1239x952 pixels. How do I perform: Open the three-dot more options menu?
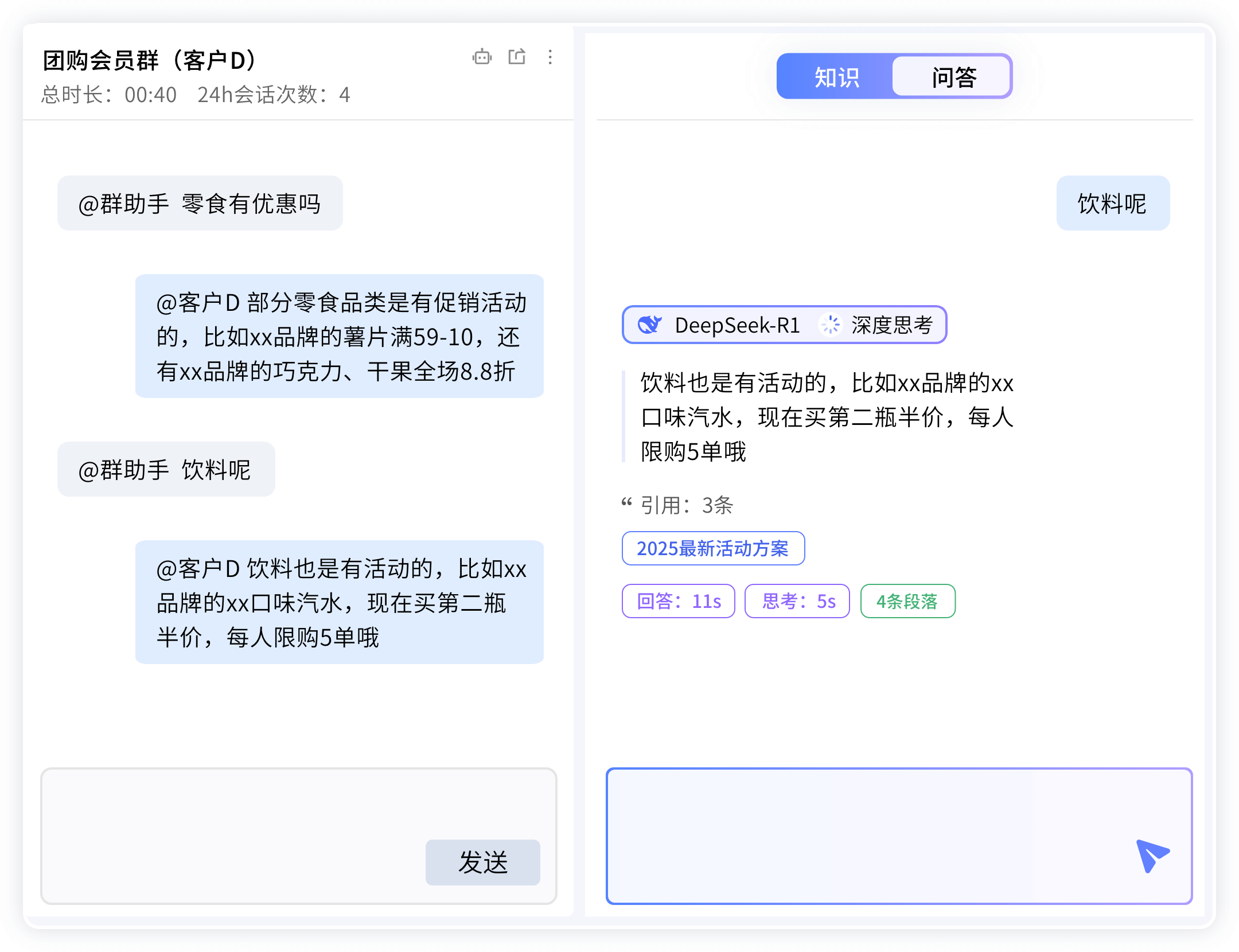(x=550, y=57)
